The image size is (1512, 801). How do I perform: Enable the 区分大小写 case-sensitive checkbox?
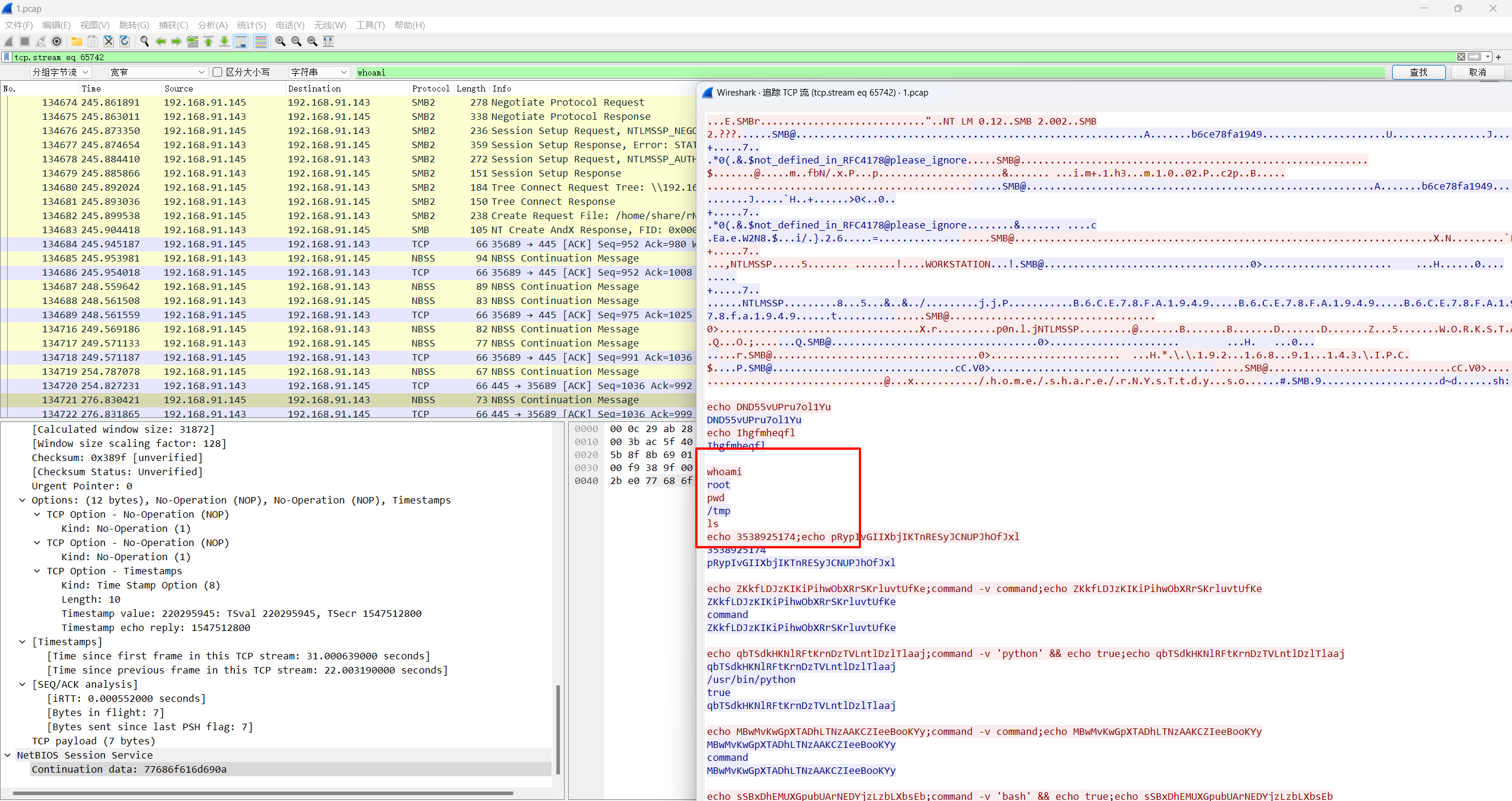click(217, 72)
